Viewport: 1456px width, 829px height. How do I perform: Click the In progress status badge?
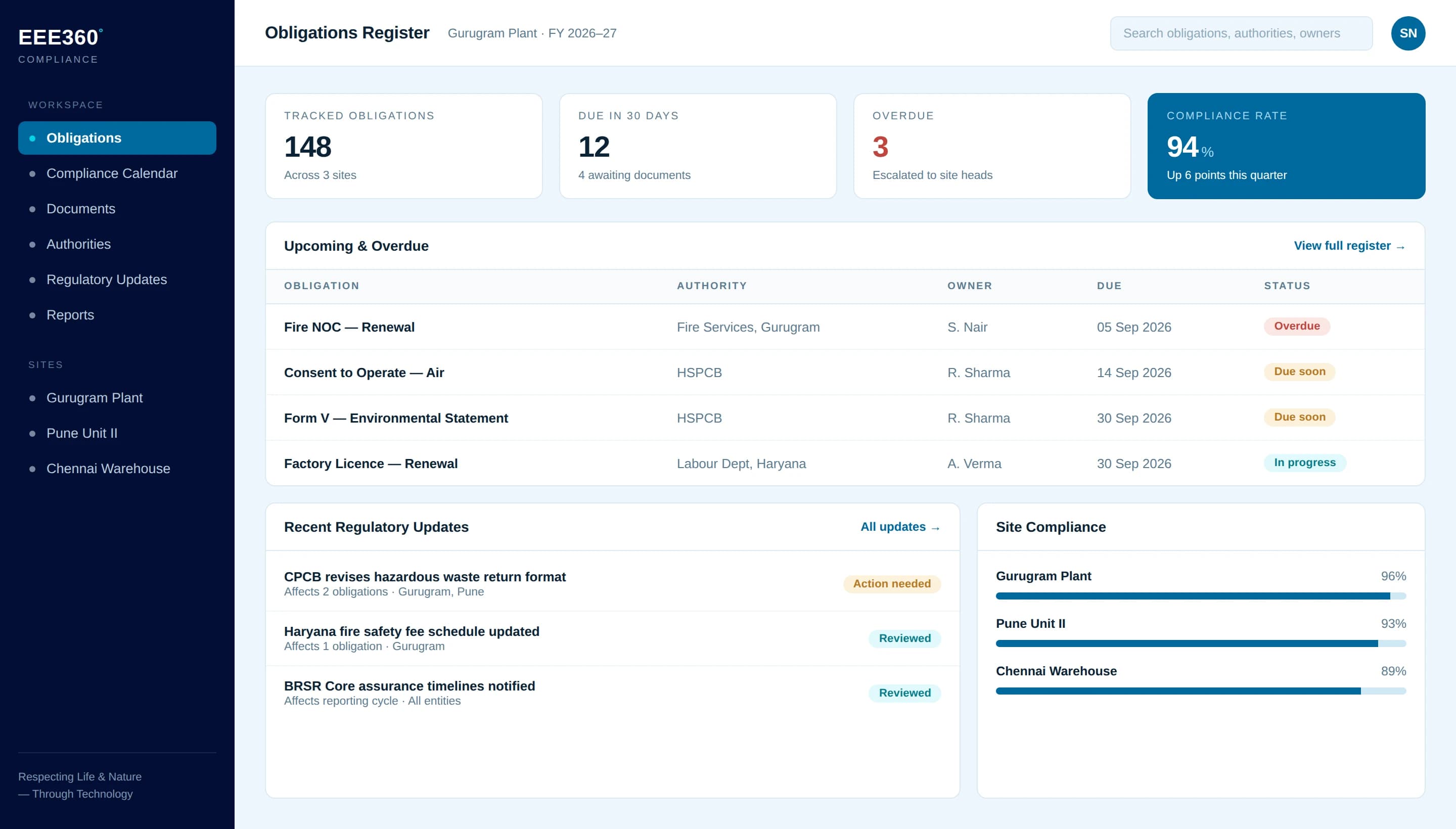pyautogui.click(x=1304, y=463)
